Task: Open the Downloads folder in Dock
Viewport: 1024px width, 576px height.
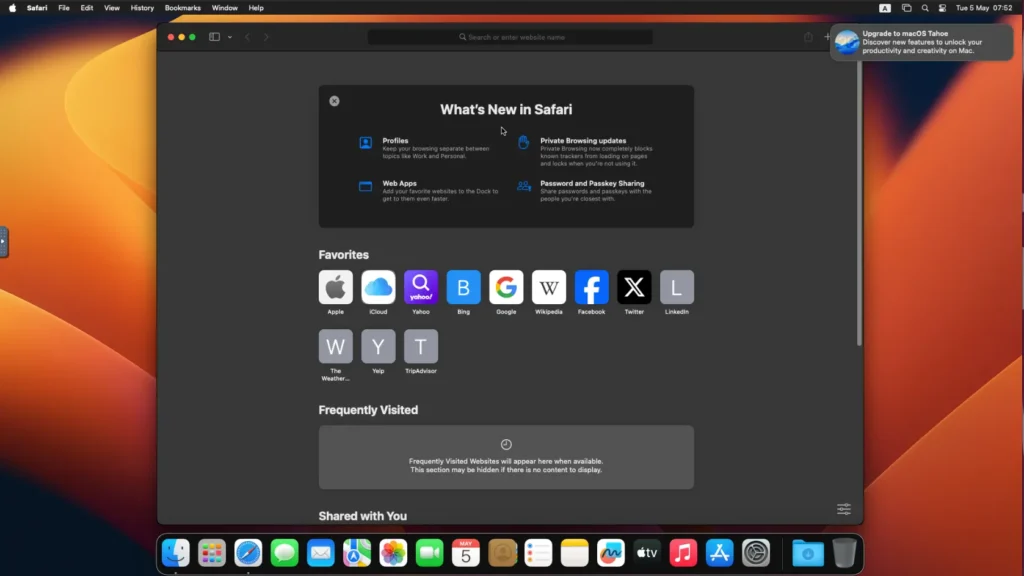Action: [x=808, y=553]
